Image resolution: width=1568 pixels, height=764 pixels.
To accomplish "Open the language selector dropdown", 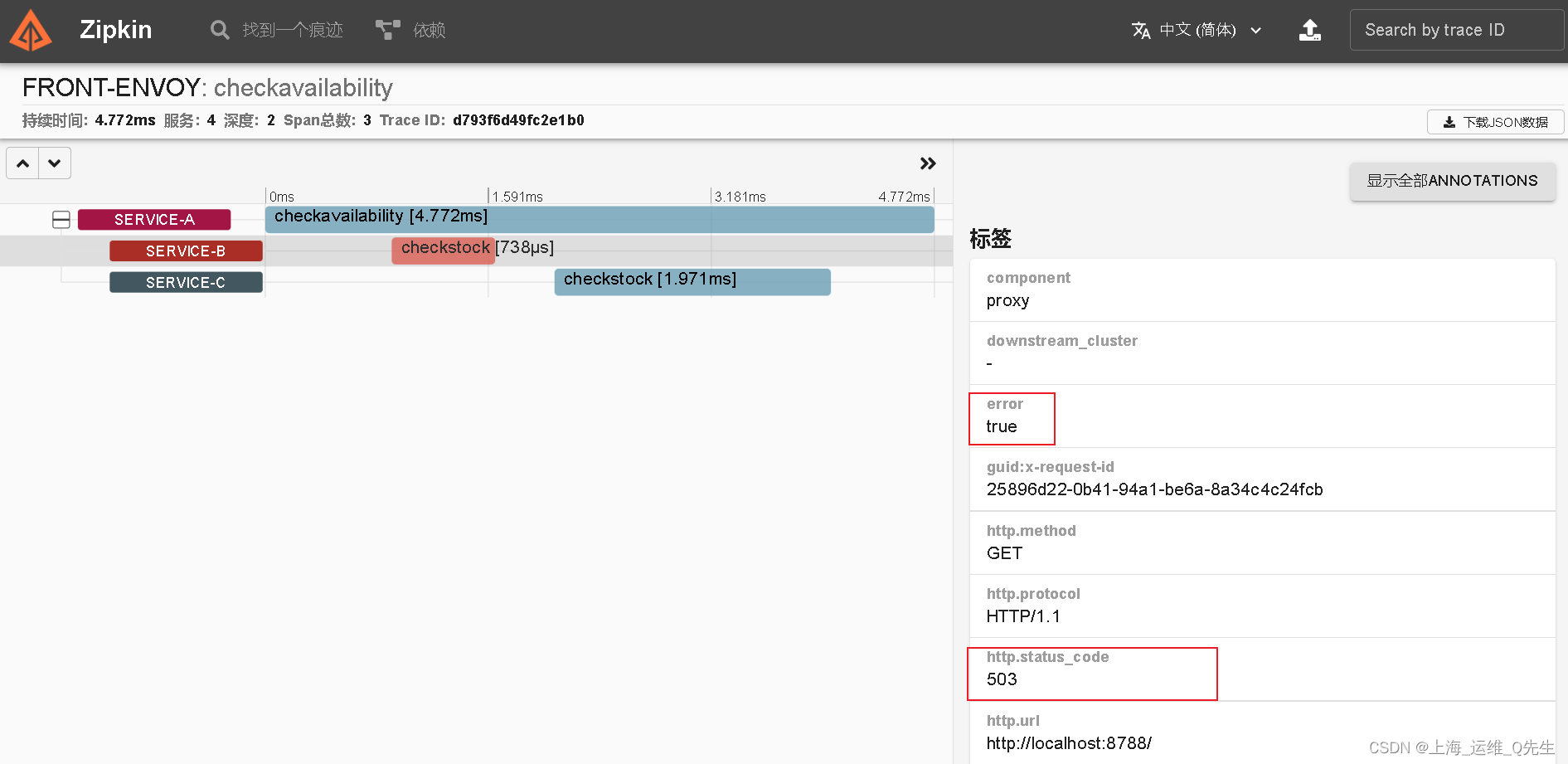I will point(1197,30).
